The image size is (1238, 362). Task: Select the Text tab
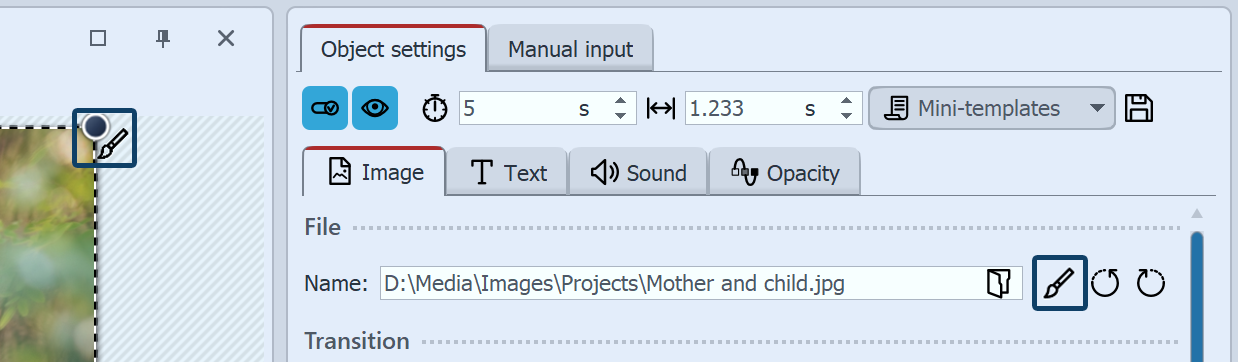click(507, 173)
